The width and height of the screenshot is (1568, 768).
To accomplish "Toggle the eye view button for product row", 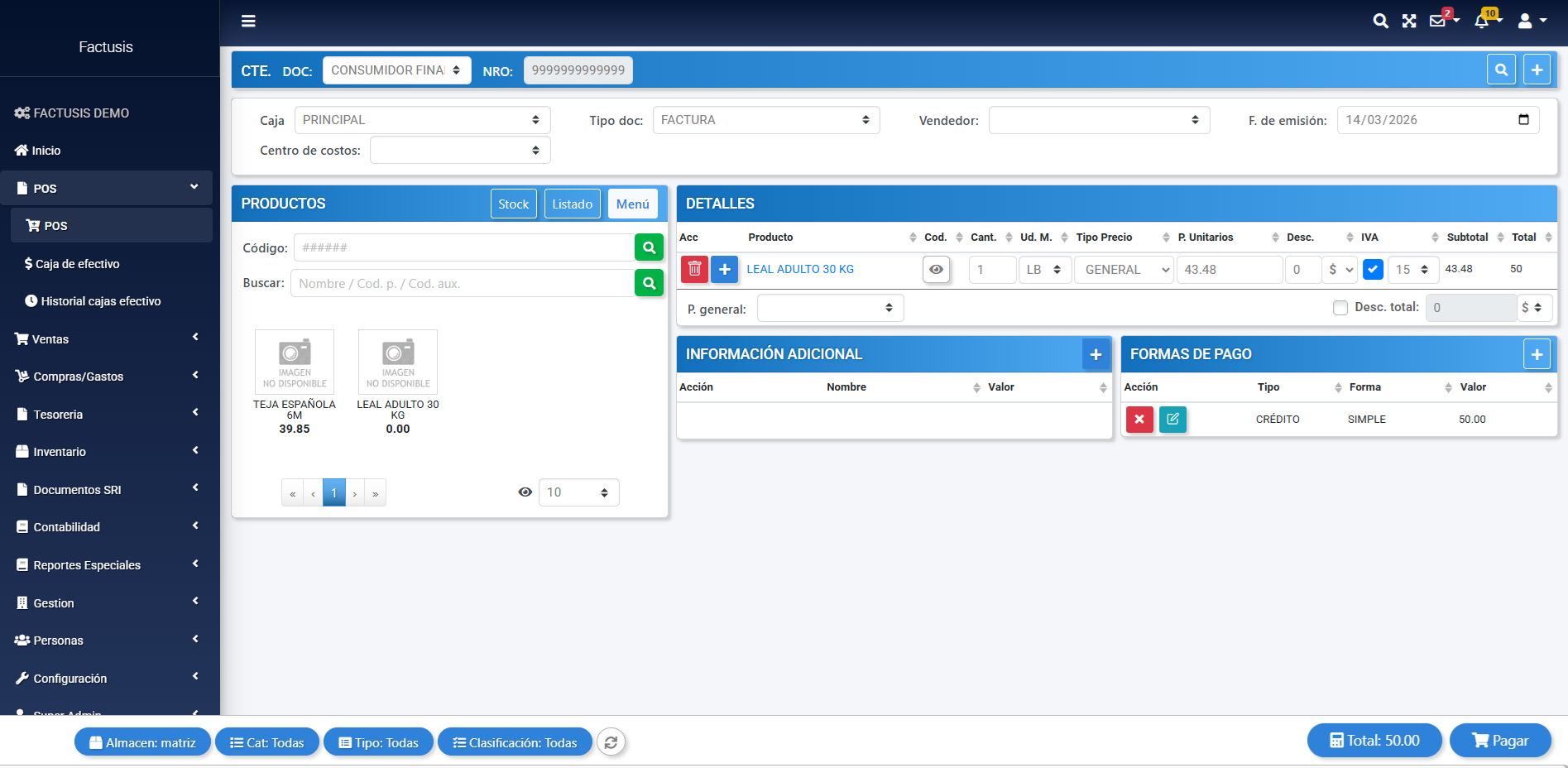I will click(x=936, y=269).
